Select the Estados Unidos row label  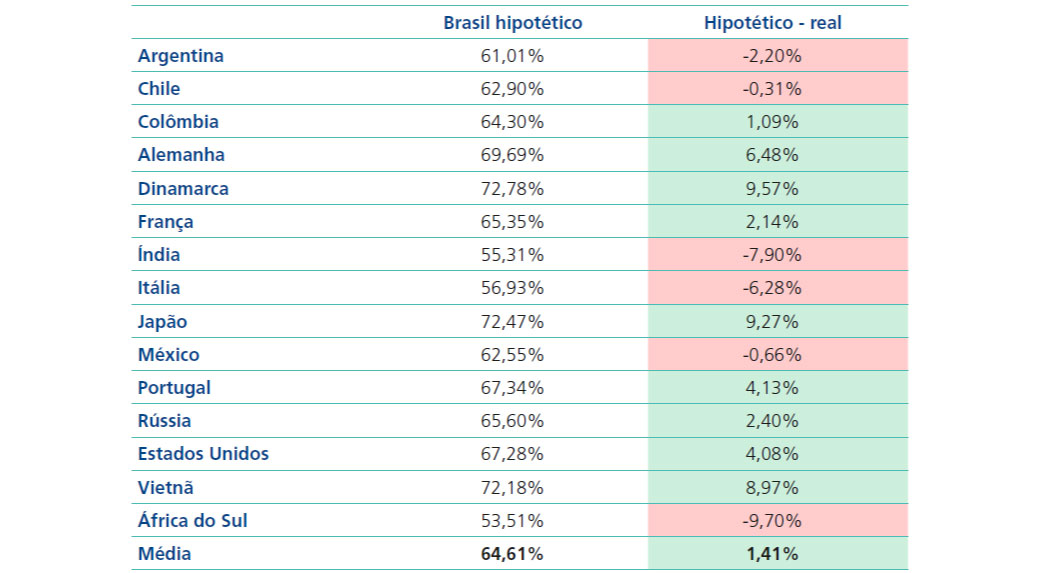pyautogui.click(x=203, y=454)
